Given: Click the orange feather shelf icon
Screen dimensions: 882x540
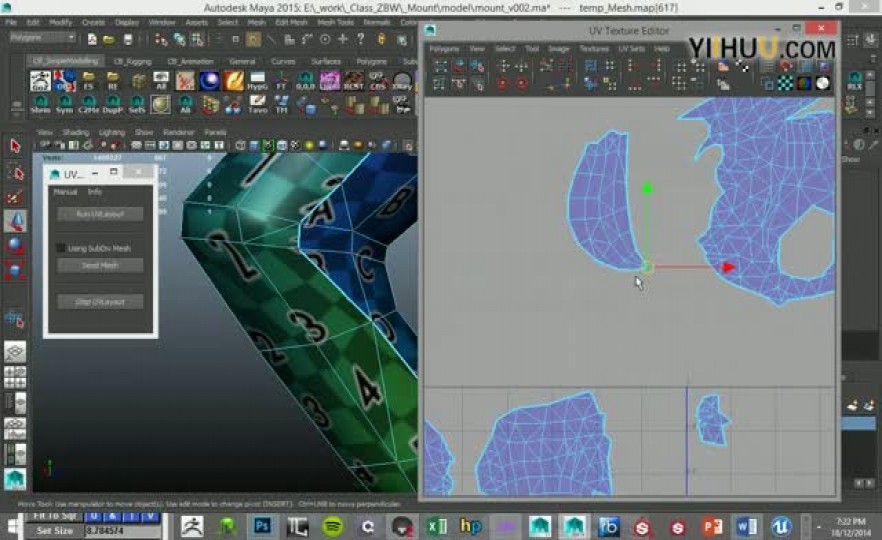Looking at the screenshot, I should [x=233, y=81].
